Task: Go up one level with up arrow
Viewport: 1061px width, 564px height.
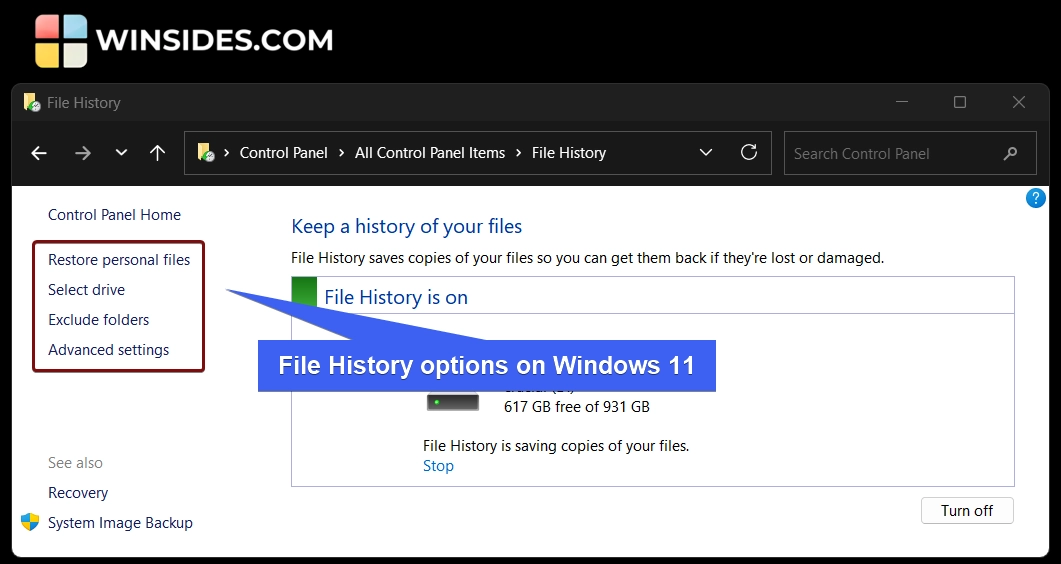Action: click(157, 154)
